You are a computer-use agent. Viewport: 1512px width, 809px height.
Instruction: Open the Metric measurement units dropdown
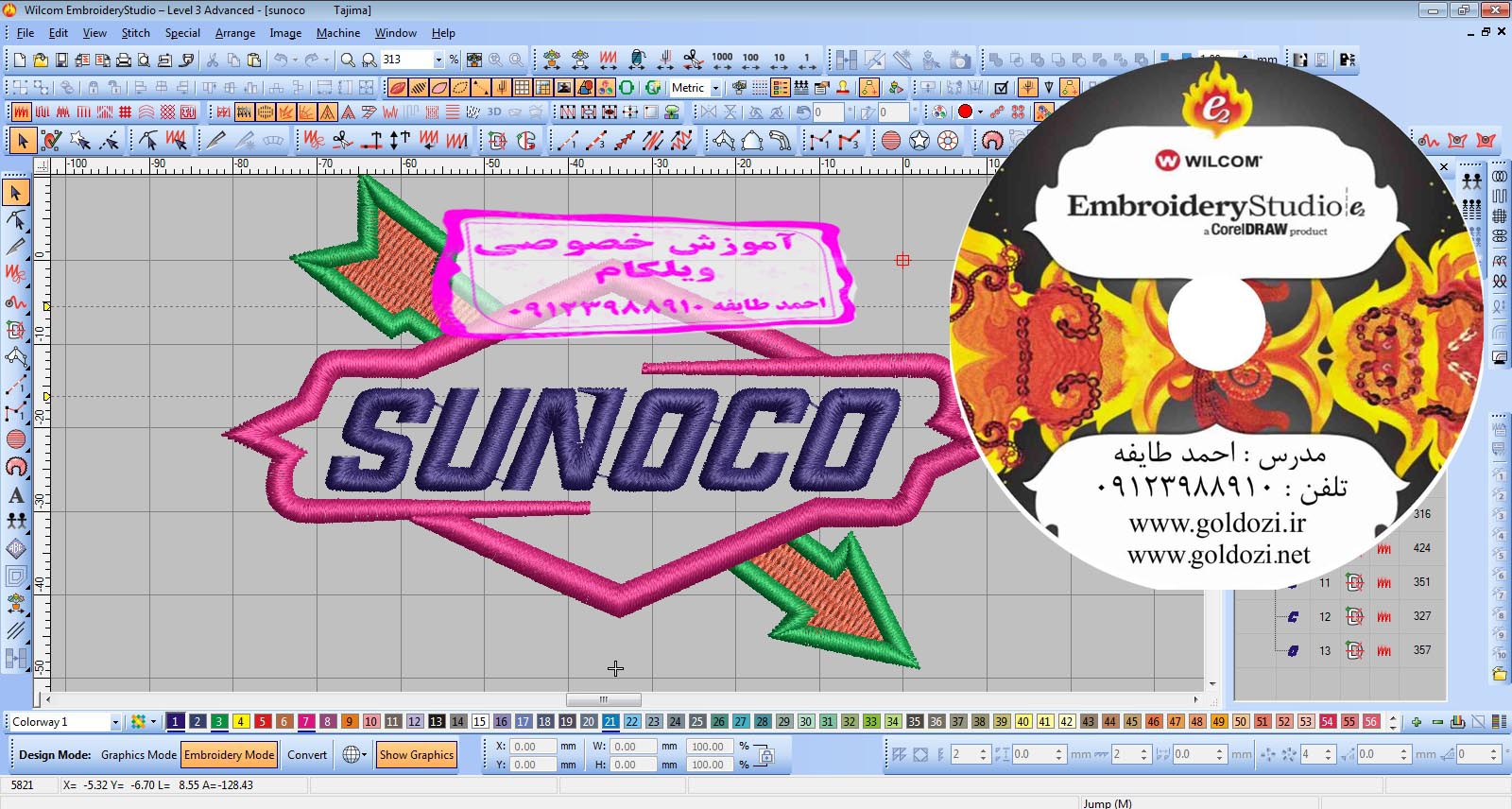pos(715,88)
